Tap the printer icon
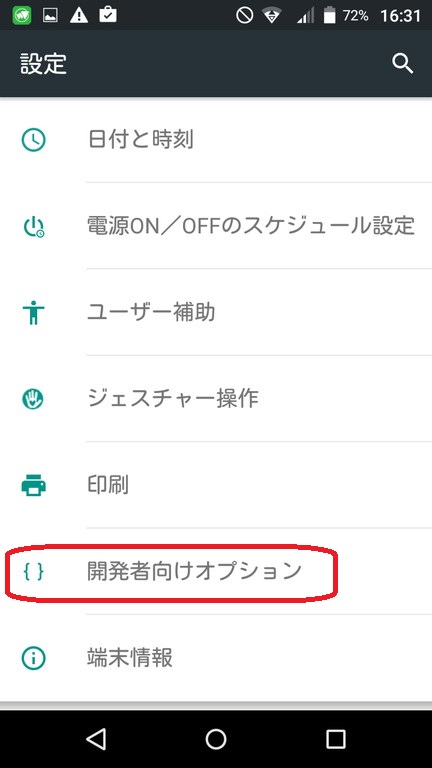 pos(33,485)
